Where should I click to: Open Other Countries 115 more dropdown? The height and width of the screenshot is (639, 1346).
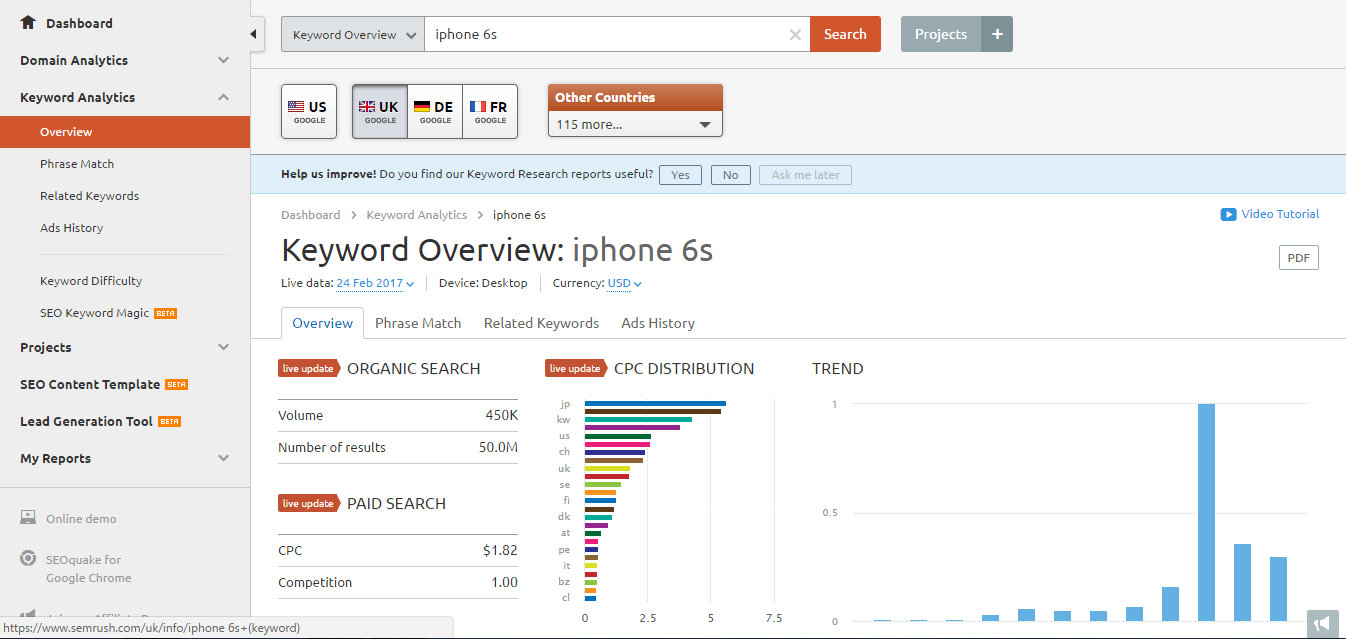(x=635, y=124)
